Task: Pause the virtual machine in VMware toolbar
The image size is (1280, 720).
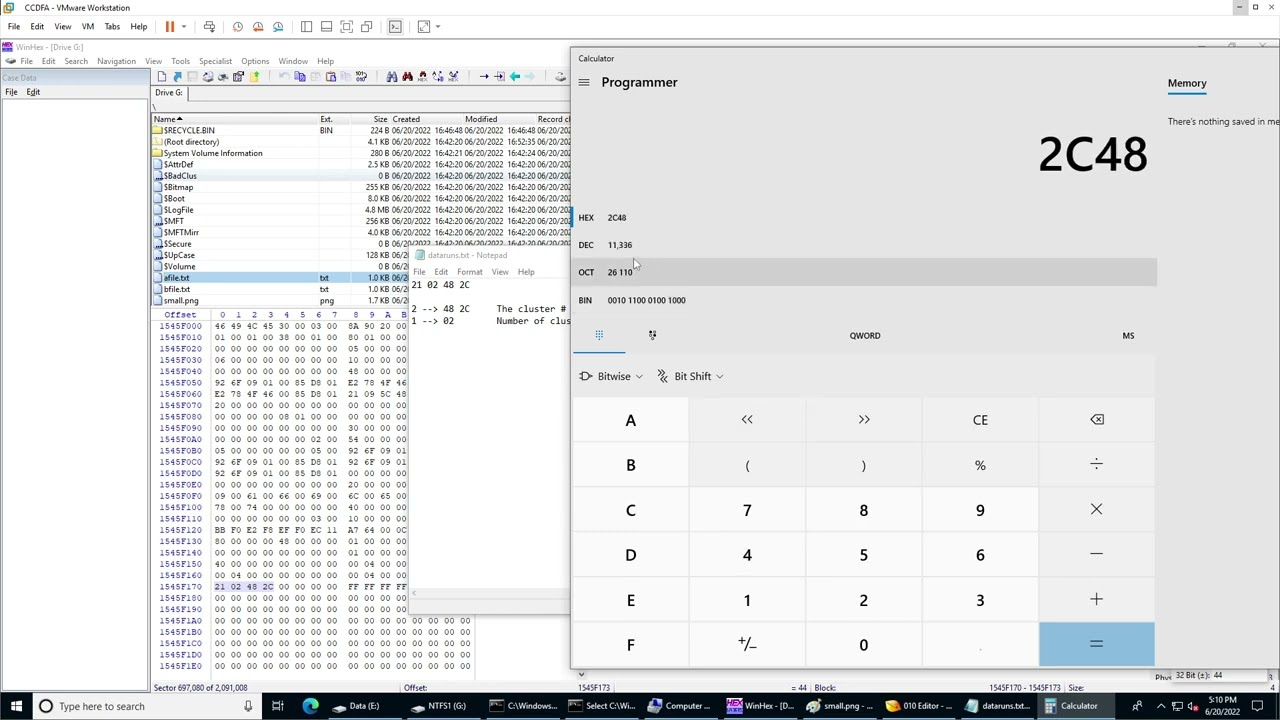Action: (x=170, y=27)
